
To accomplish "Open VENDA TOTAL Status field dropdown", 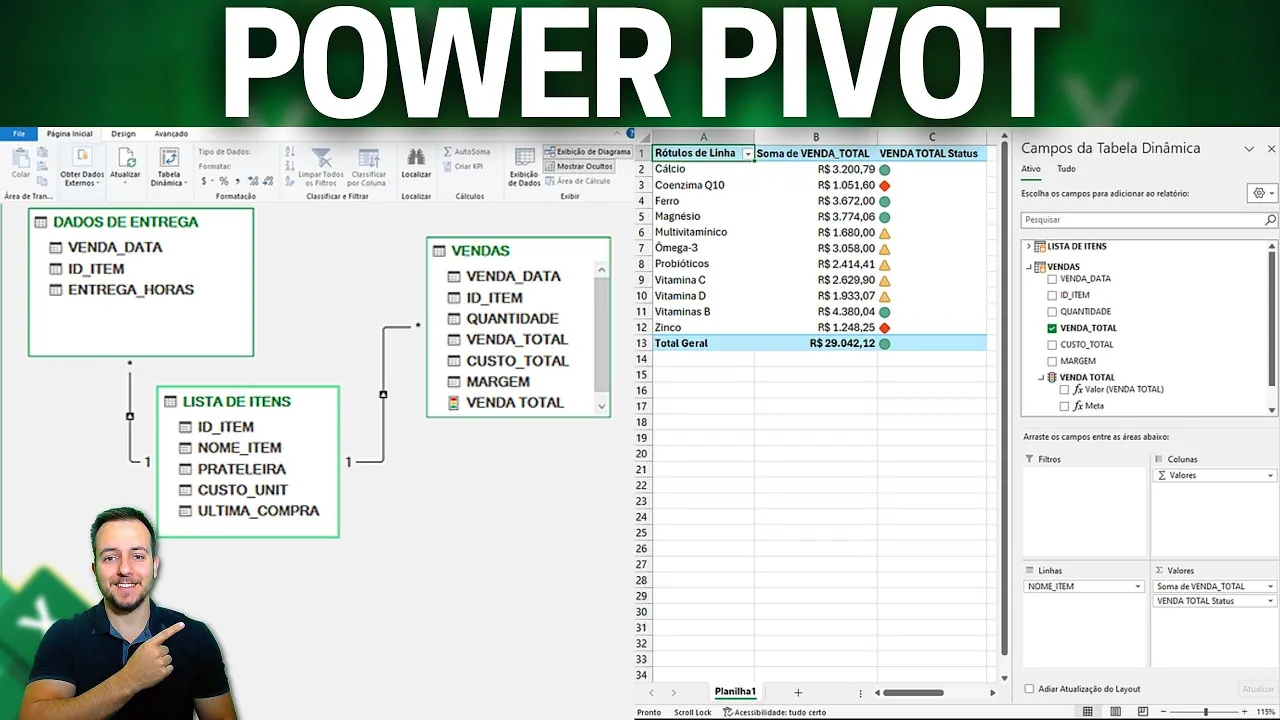I will tap(1270, 601).
